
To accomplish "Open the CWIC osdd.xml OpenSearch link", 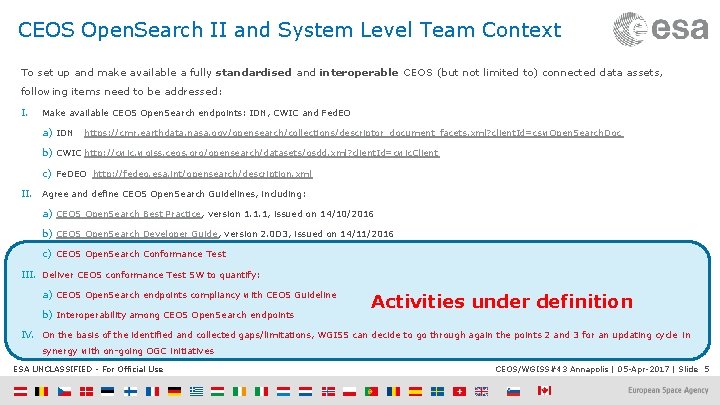I will 262,152.
